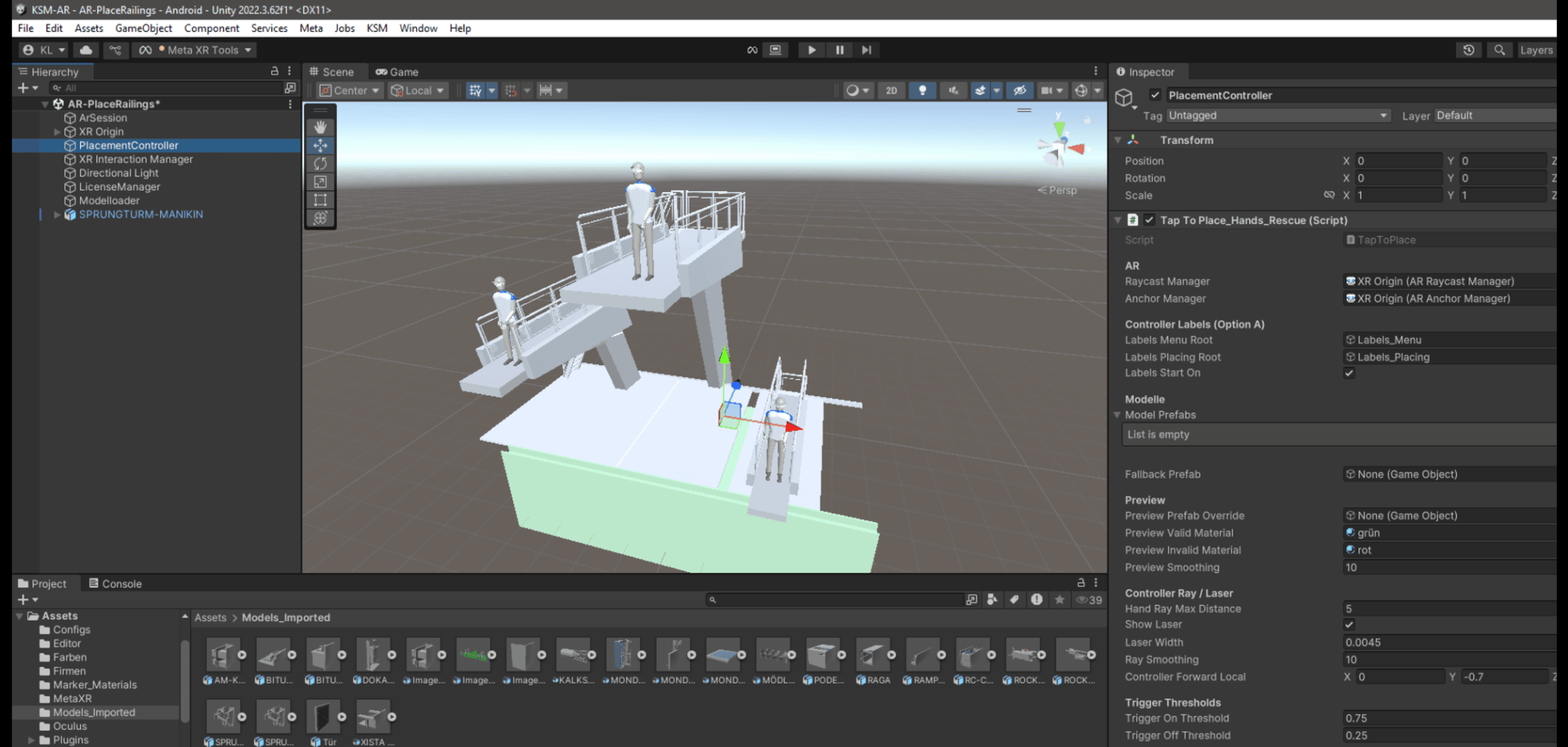
Task: Expand the SPRUNGTURM-MANIKIN hierarchy item
Action: (x=56, y=215)
